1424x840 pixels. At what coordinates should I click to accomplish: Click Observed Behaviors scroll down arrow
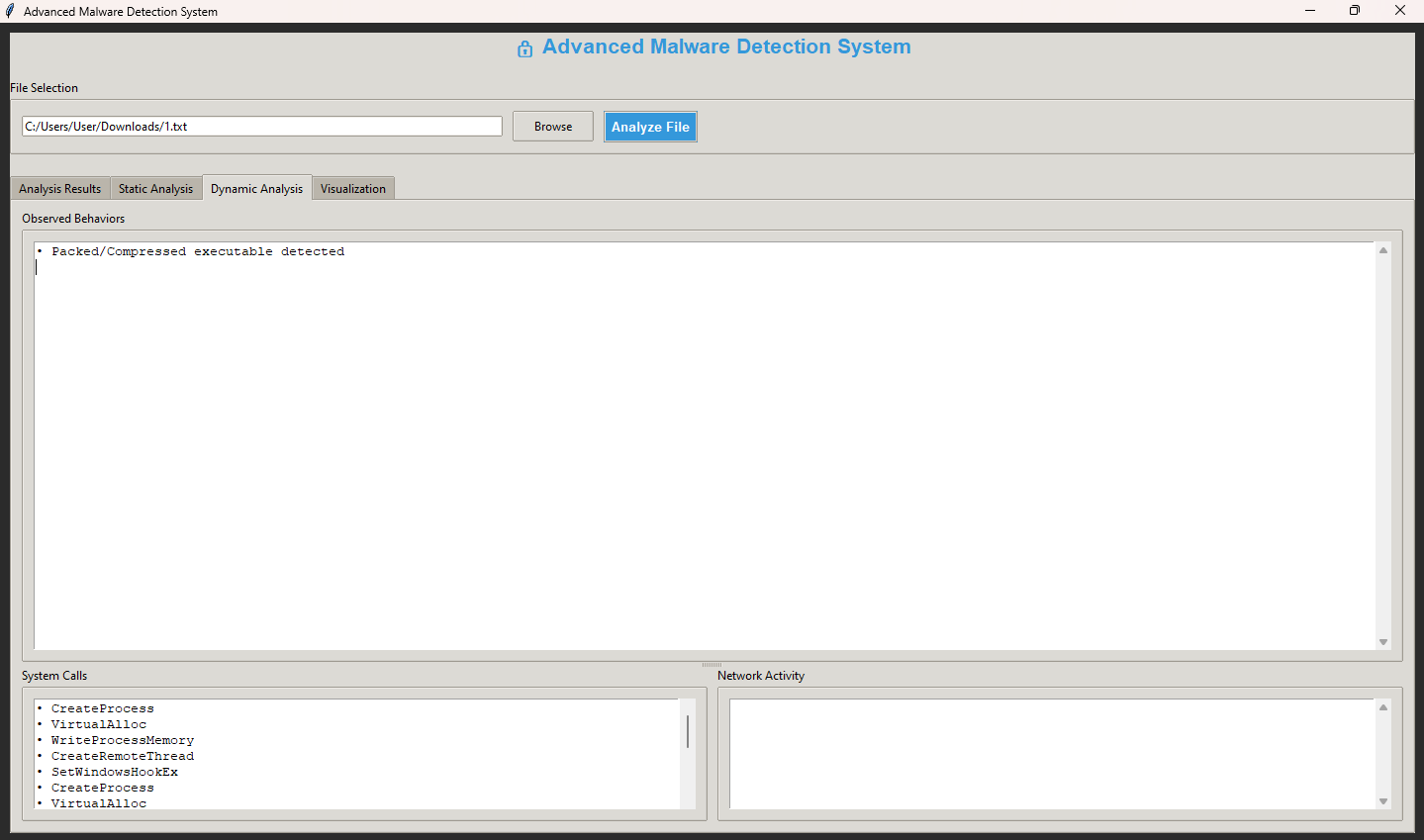tap(1382, 642)
